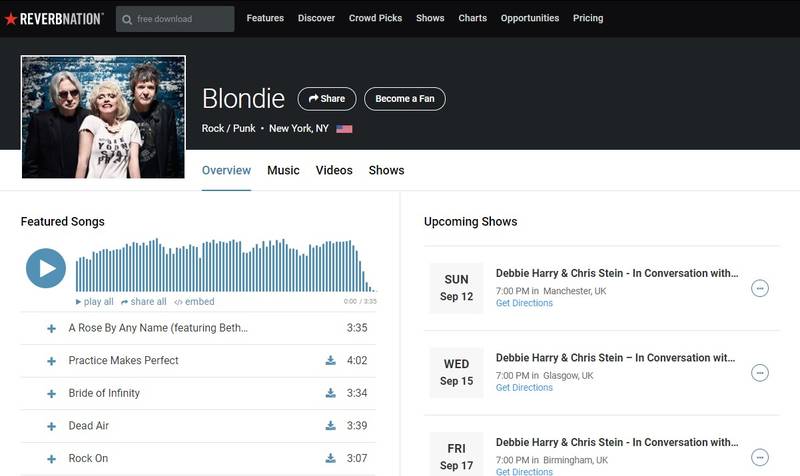
Task: Open the Pricing page
Action: (x=588, y=18)
